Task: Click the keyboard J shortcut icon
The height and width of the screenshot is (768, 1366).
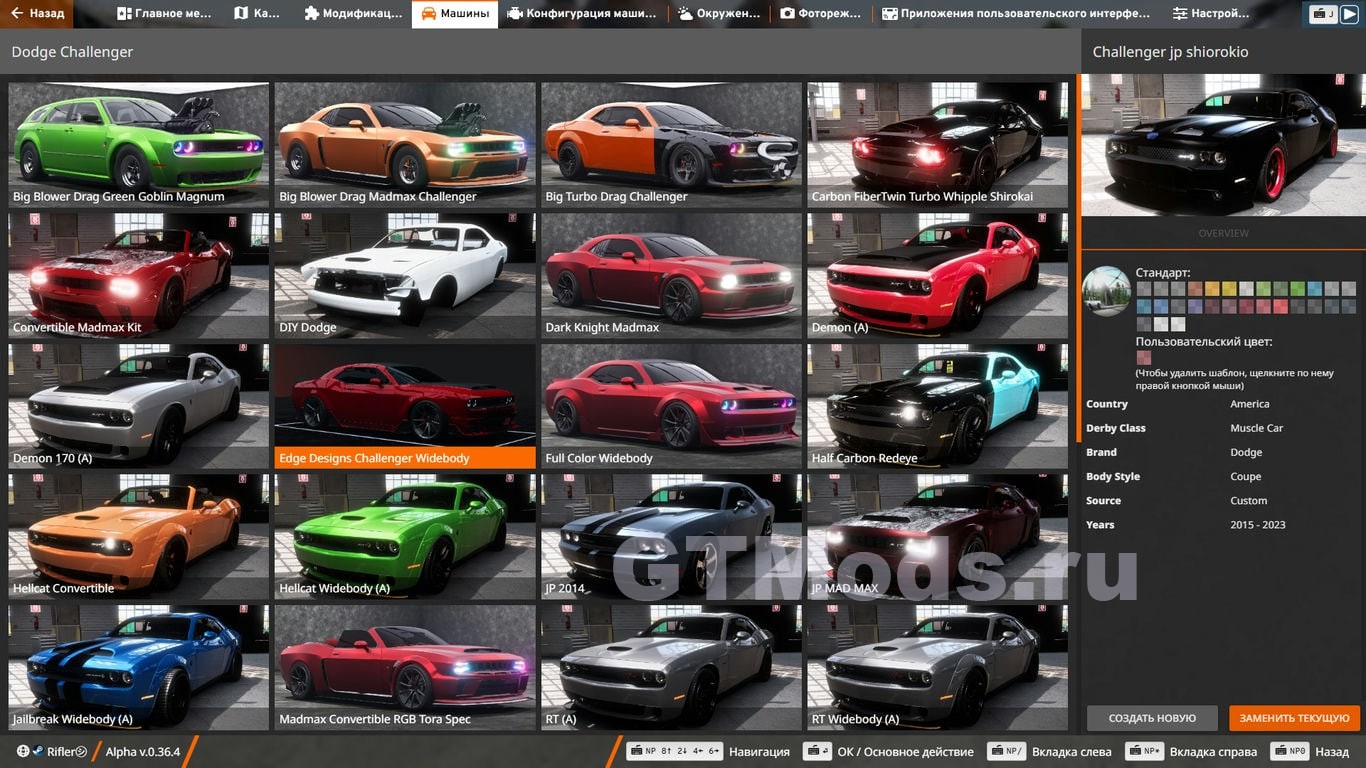Action: coord(1323,14)
